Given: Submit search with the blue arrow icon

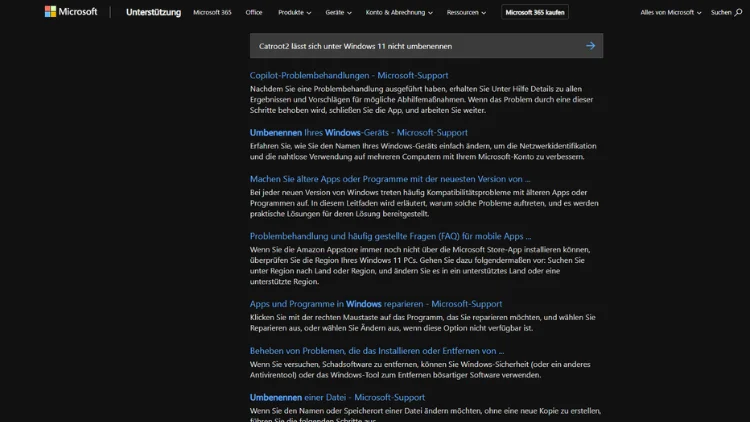Looking at the screenshot, I should pos(591,46).
